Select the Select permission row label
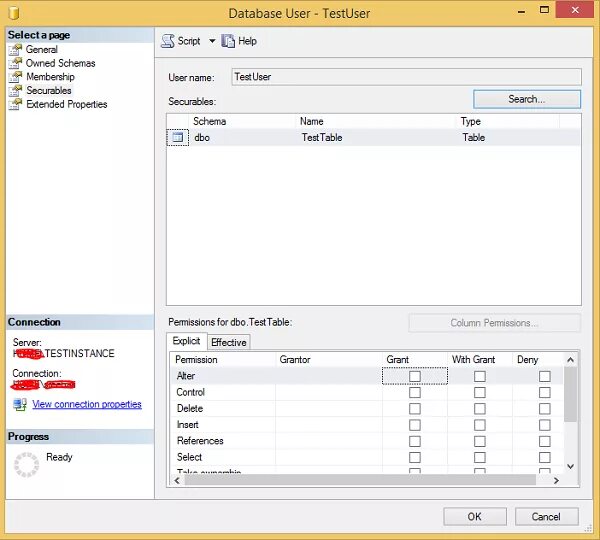This screenshot has height=540, width=600. click(189, 457)
